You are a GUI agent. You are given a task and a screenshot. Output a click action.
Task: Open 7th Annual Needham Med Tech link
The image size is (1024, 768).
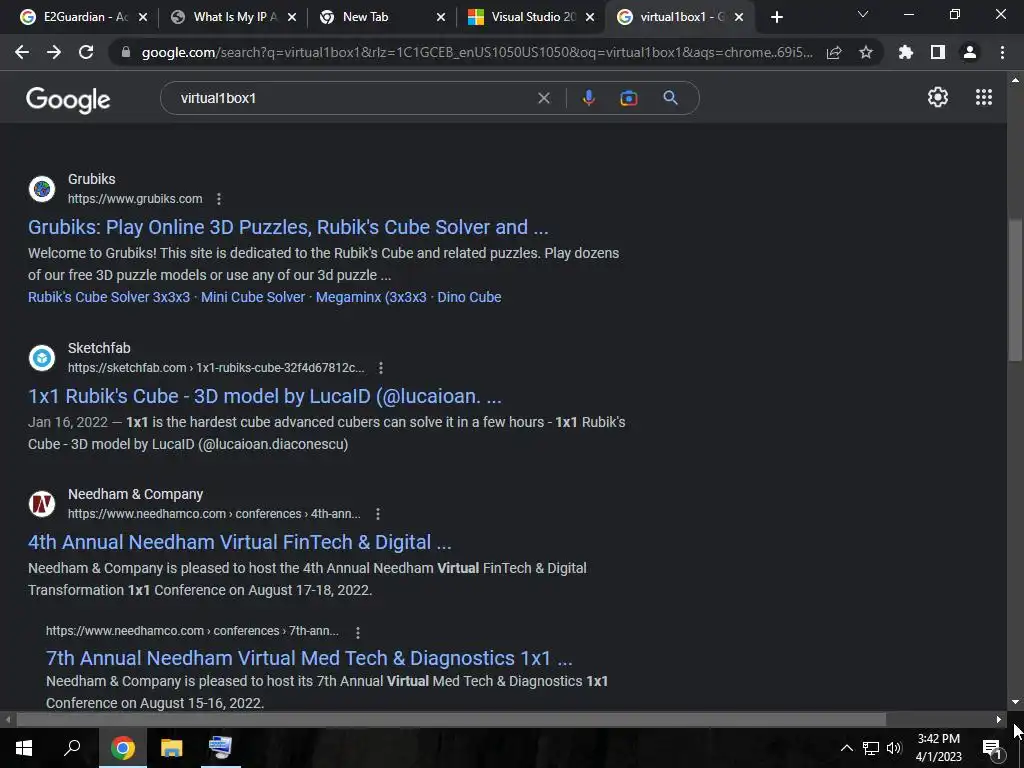click(309, 658)
